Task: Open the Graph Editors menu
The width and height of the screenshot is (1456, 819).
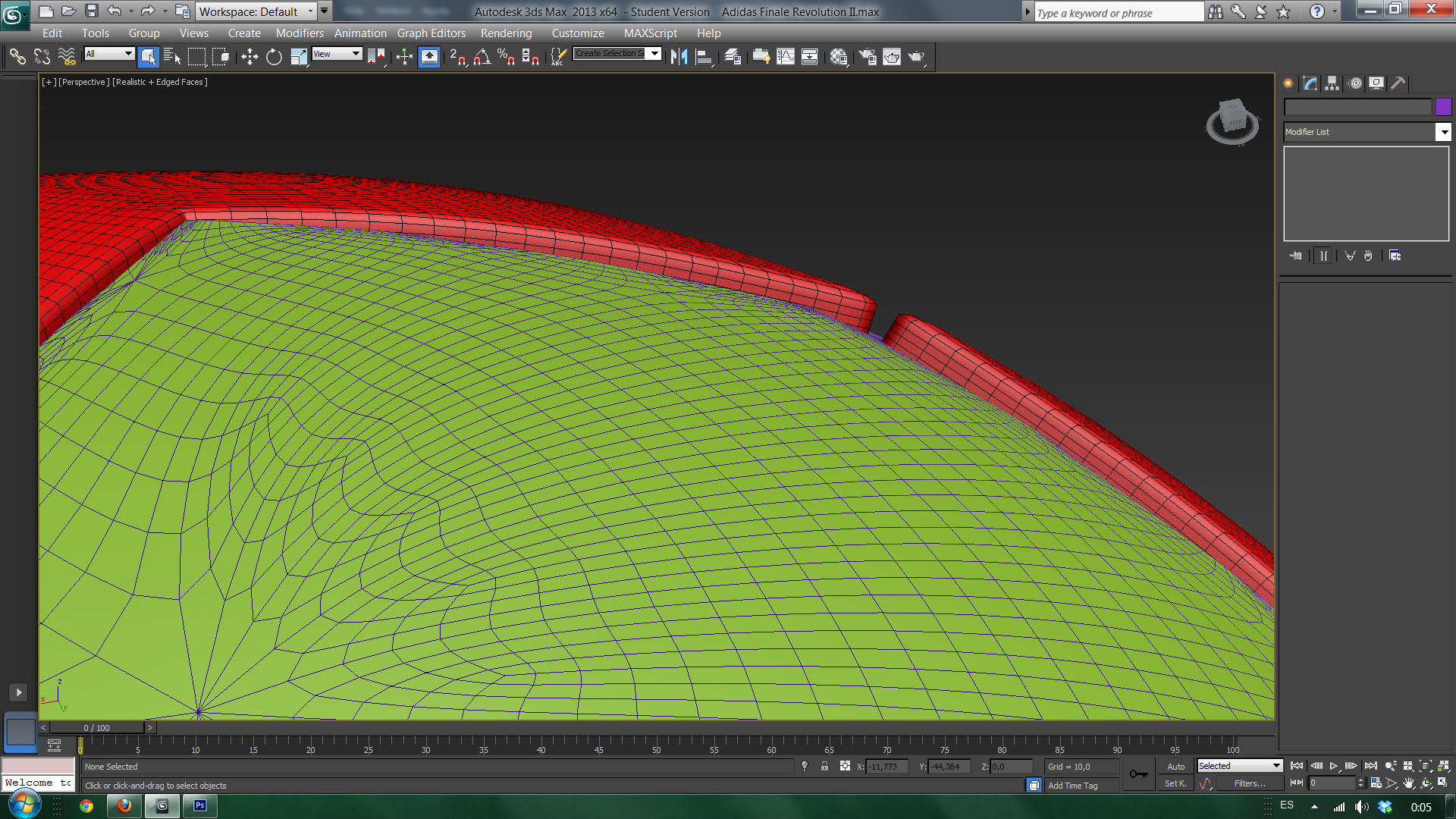Action: point(431,33)
